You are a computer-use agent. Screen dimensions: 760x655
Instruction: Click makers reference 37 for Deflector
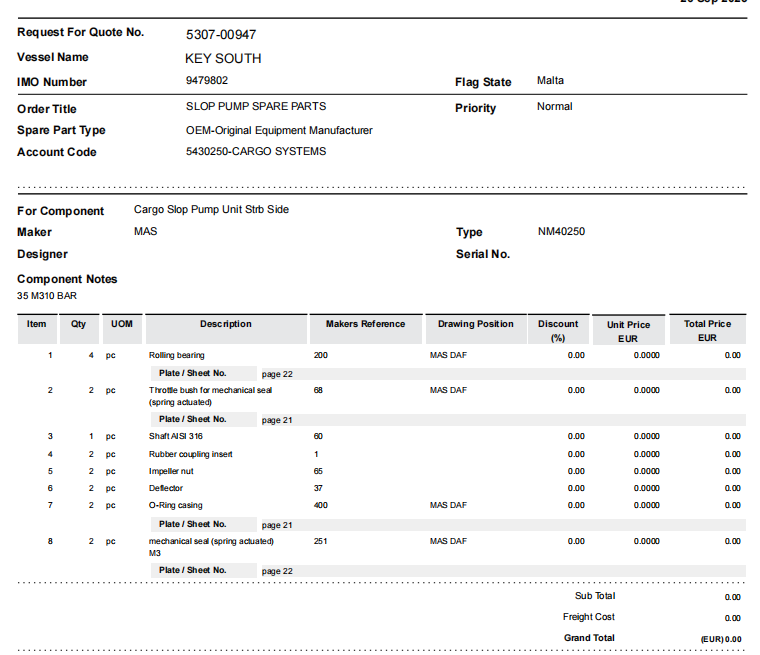pyautogui.click(x=318, y=488)
